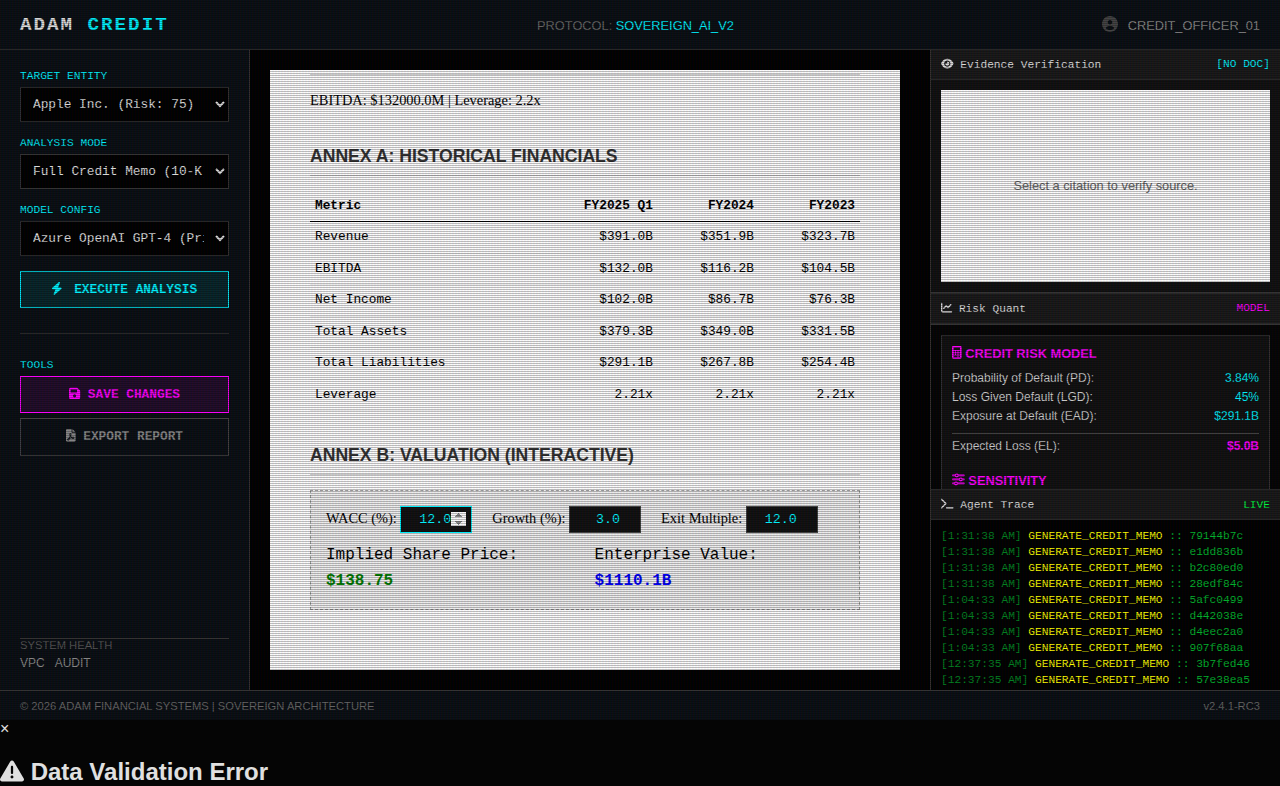1280x786 pixels.
Task: Click the Export Report button
Action: point(124,436)
